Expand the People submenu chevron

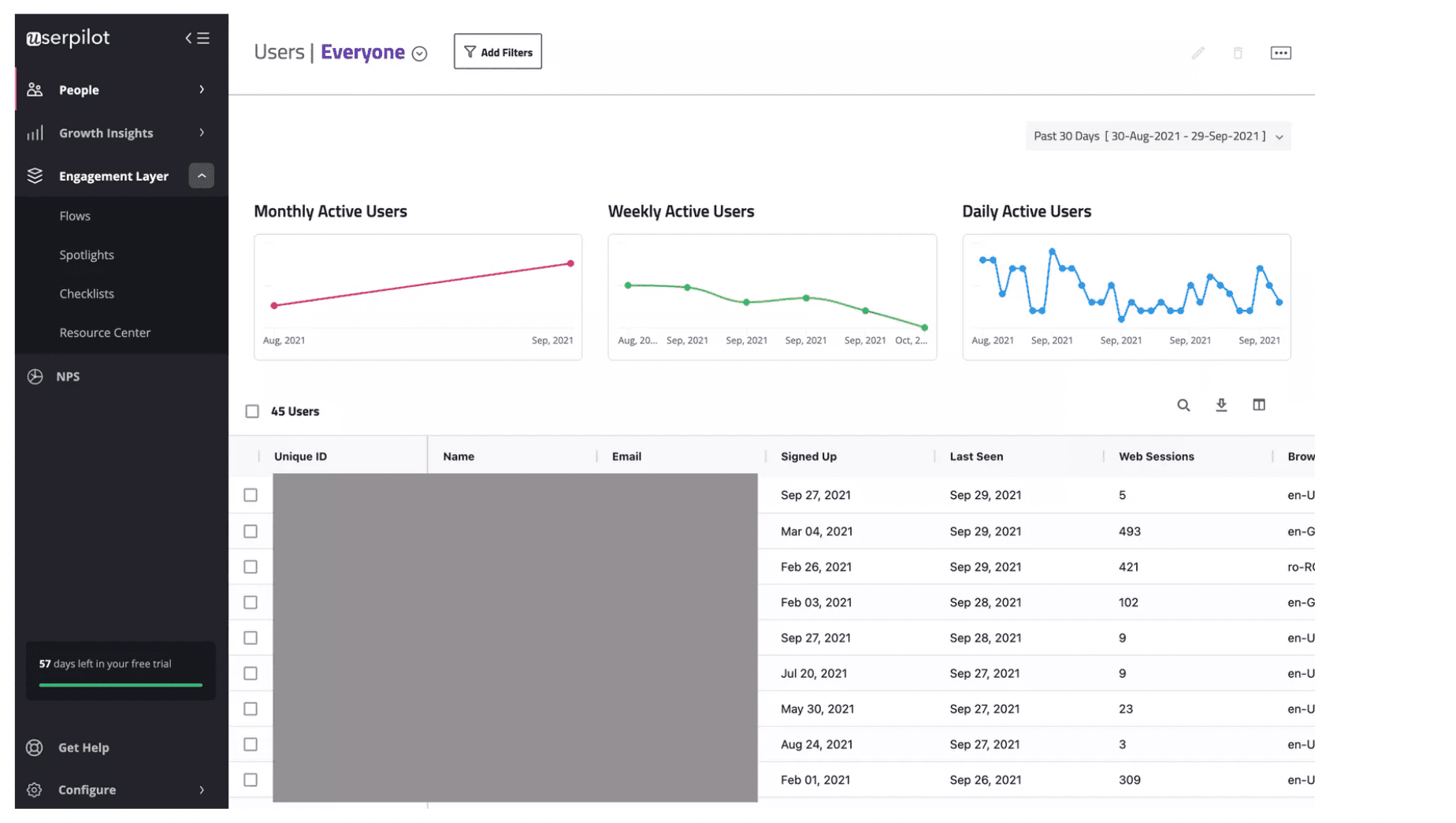[202, 90]
